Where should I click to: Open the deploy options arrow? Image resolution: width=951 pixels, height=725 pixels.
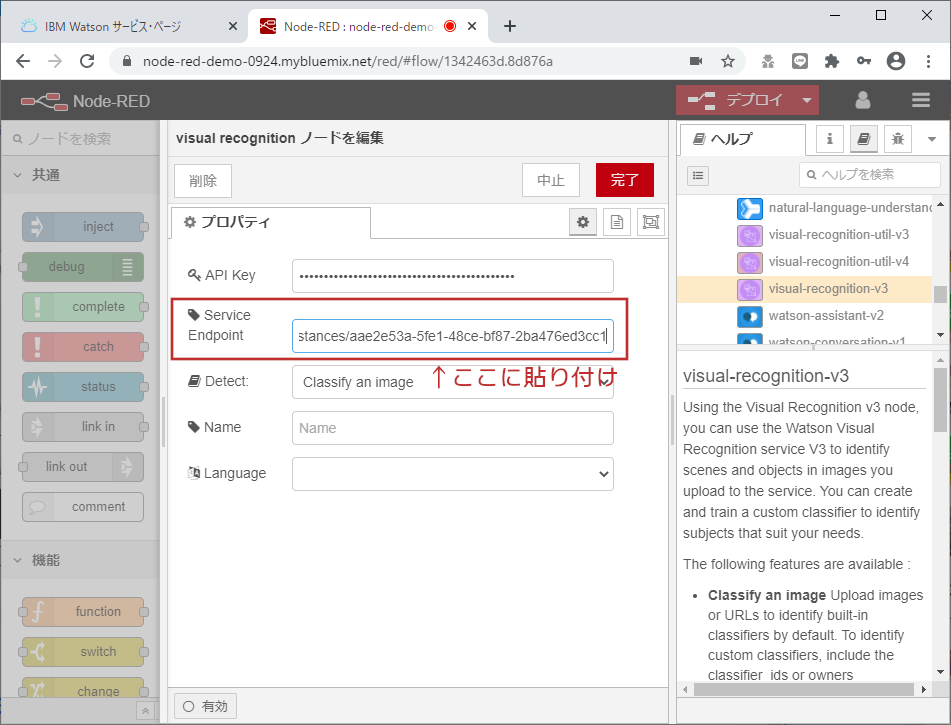pos(806,100)
